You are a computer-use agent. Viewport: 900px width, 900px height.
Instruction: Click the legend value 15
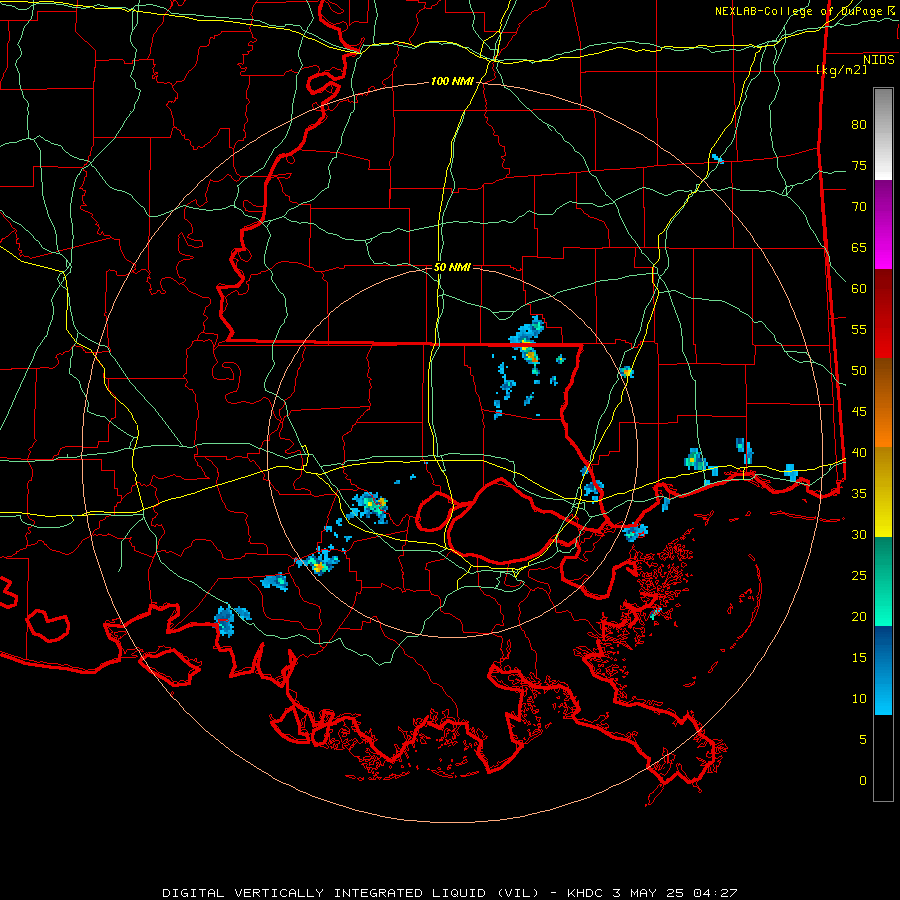point(859,658)
